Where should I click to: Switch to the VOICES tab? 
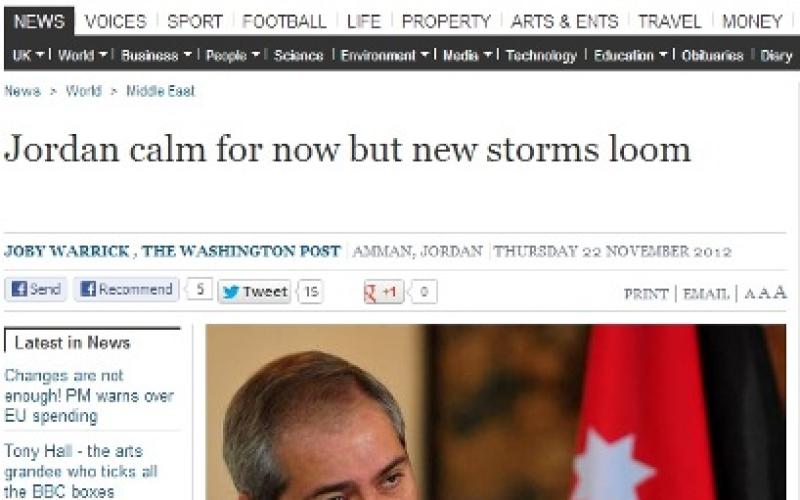click(115, 21)
